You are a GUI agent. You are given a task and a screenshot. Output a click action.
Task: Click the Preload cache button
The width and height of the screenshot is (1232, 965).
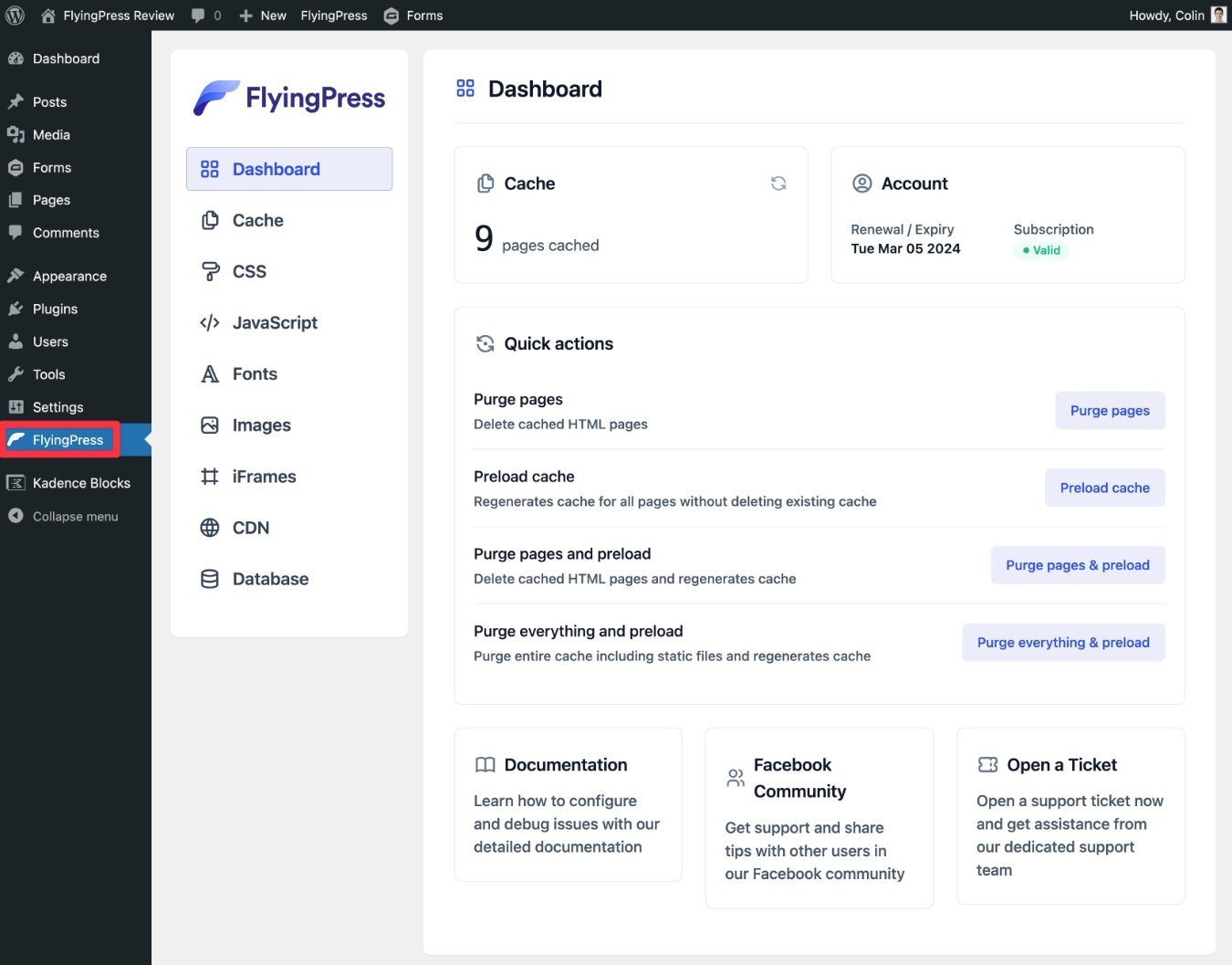(1104, 488)
